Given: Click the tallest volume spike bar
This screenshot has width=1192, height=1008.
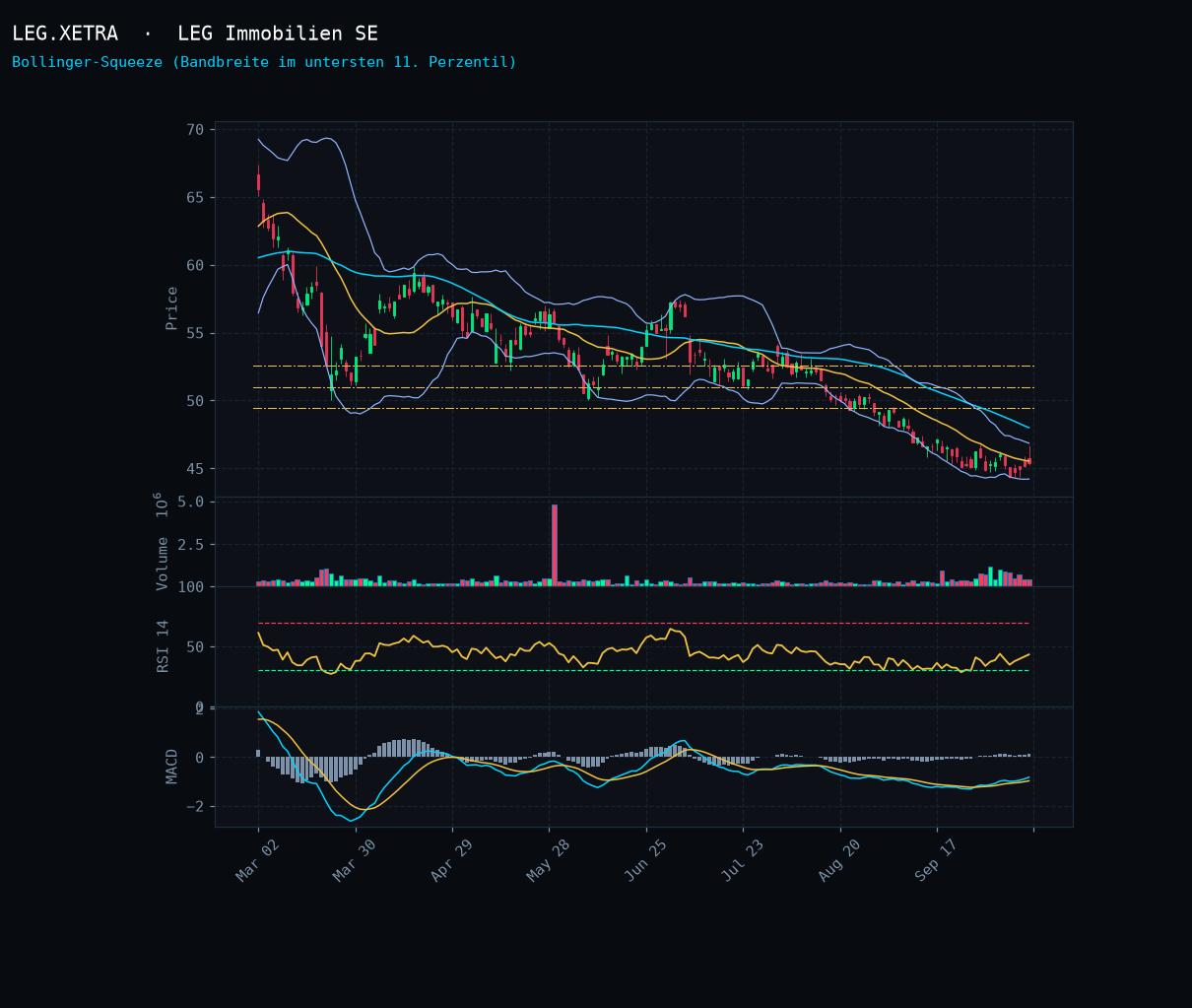Looking at the screenshot, I should click(x=555, y=545).
